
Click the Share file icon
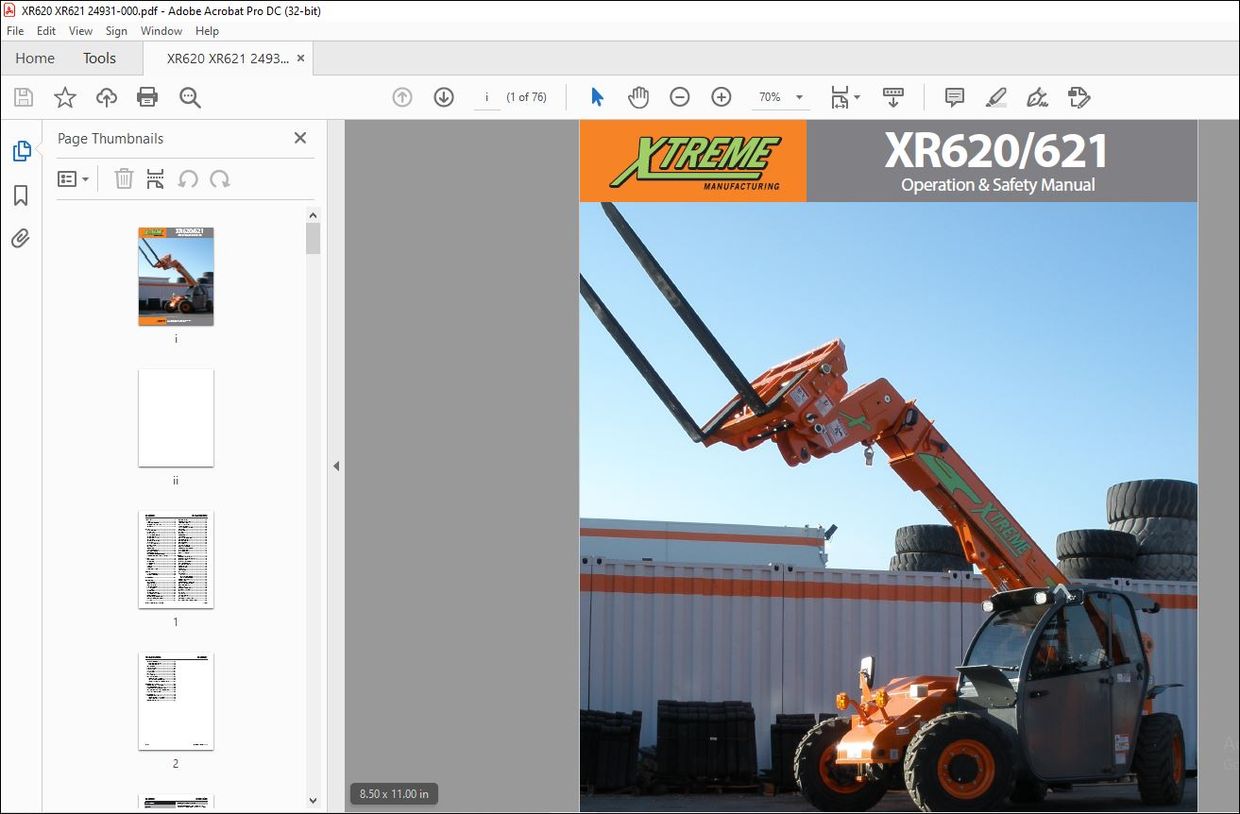pyautogui.click(x=106, y=97)
